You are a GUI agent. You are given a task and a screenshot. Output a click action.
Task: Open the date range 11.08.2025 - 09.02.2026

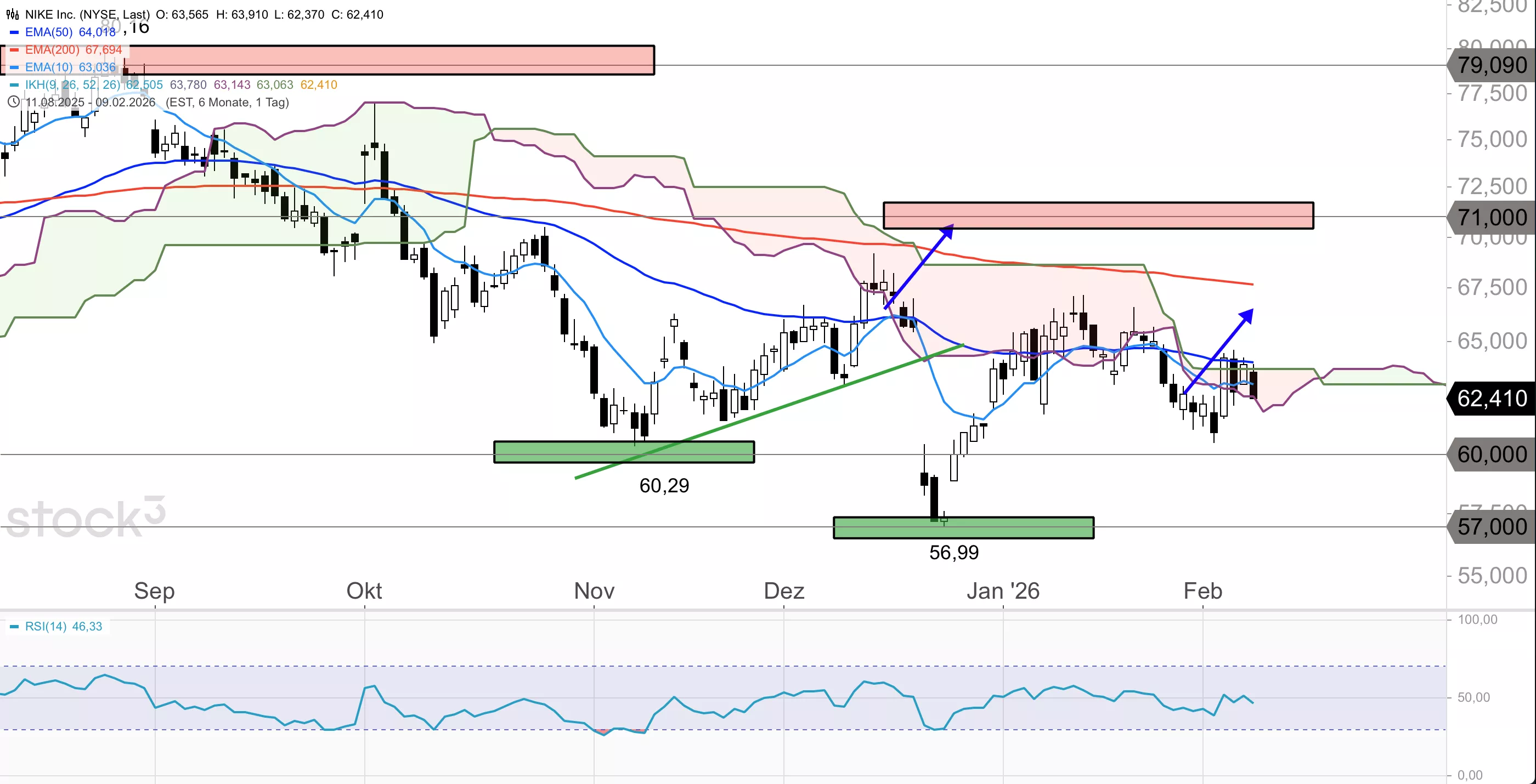pyautogui.click(x=90, y=102)
